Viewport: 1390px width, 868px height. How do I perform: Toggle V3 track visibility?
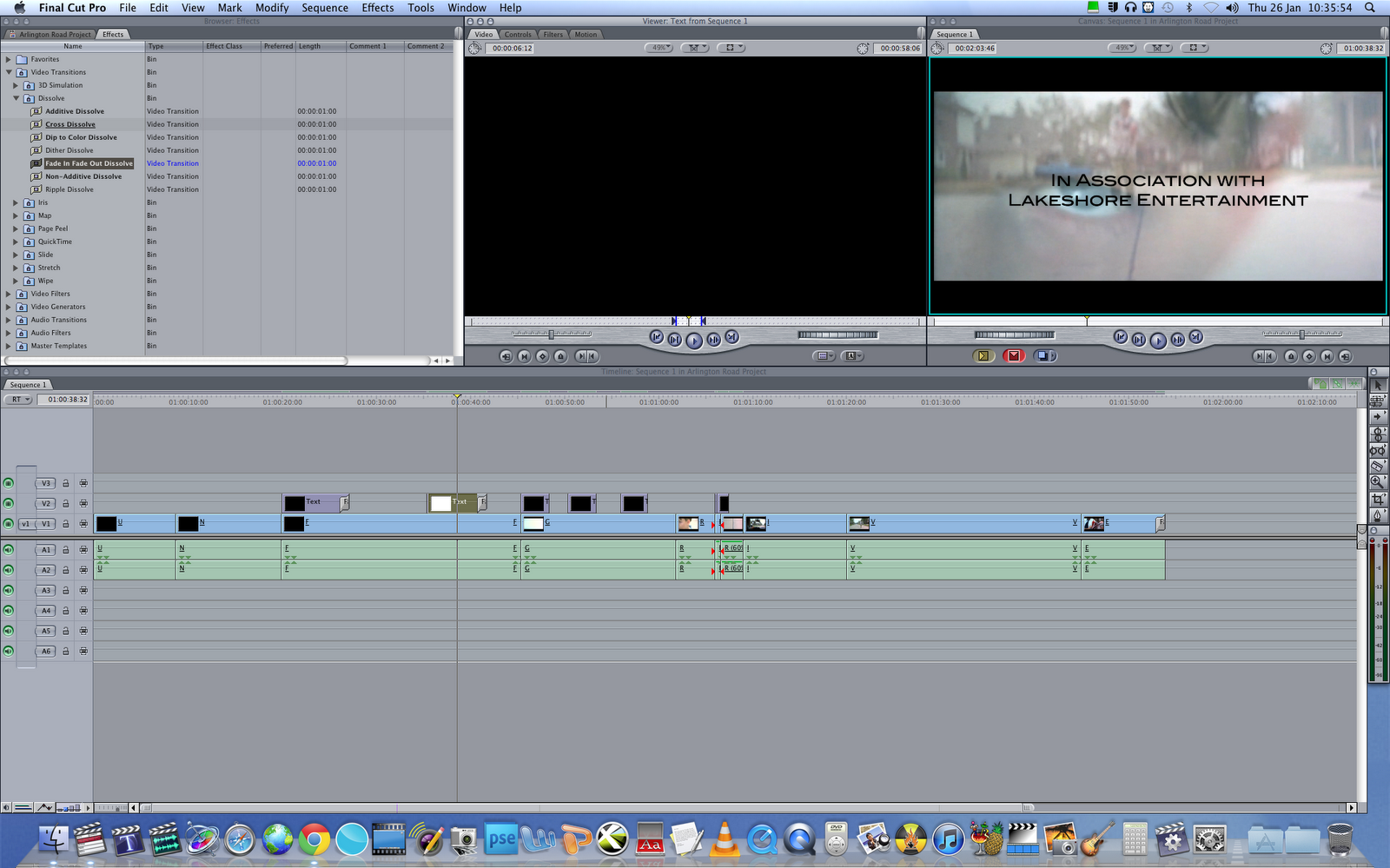coord(9,483)
